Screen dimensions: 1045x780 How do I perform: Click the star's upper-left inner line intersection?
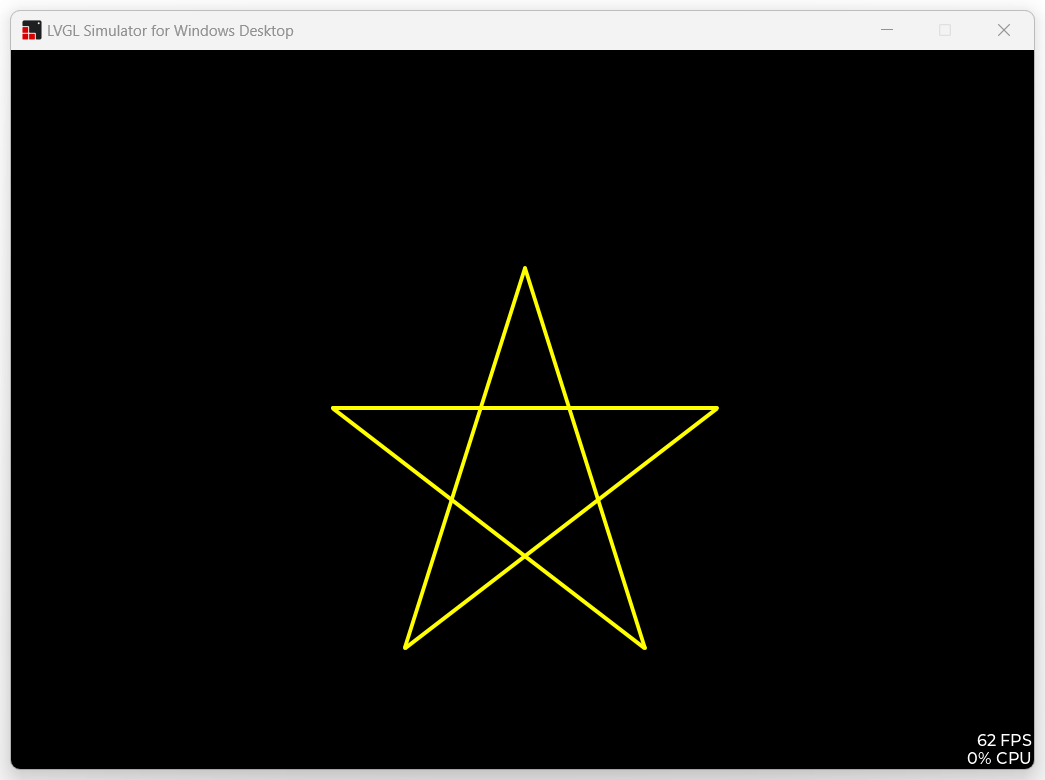click(481, 408)
